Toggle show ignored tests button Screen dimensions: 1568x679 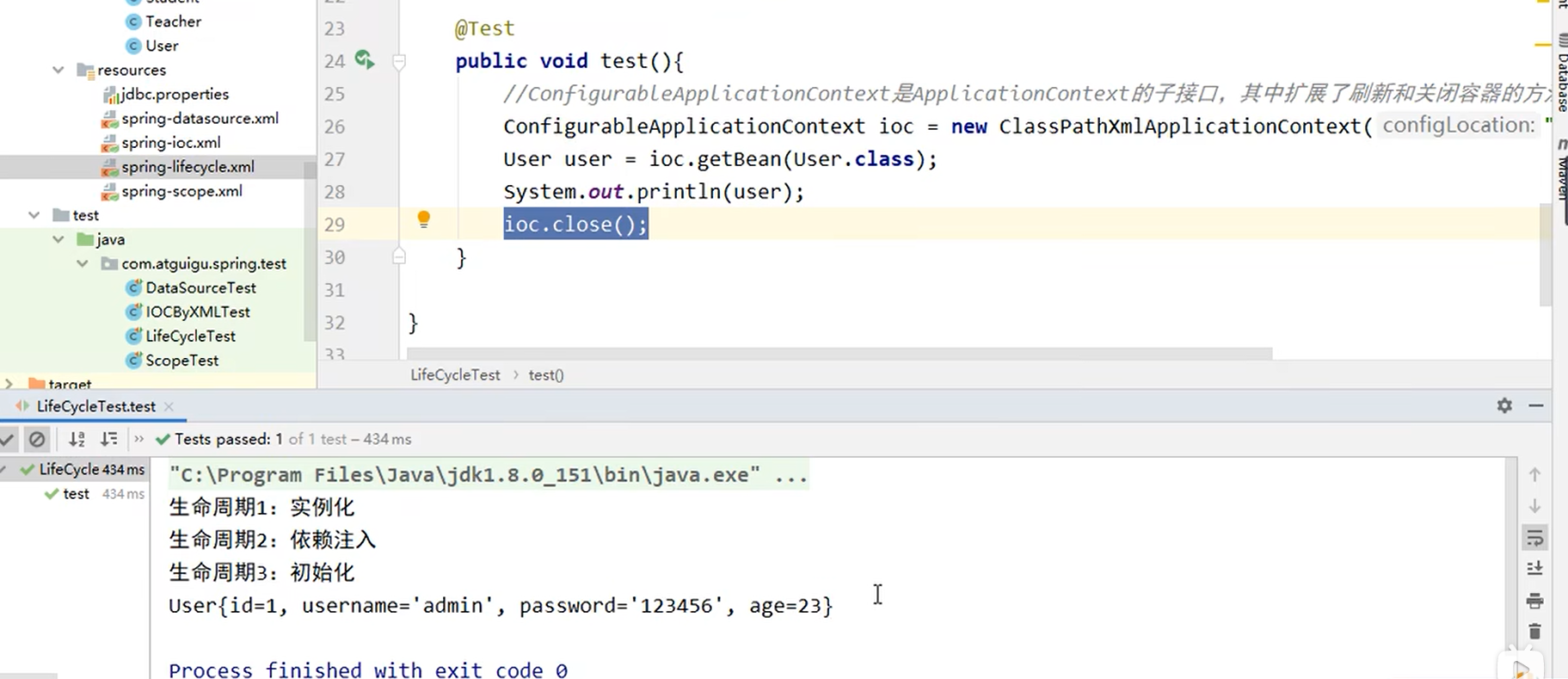[x=37, y=440]
